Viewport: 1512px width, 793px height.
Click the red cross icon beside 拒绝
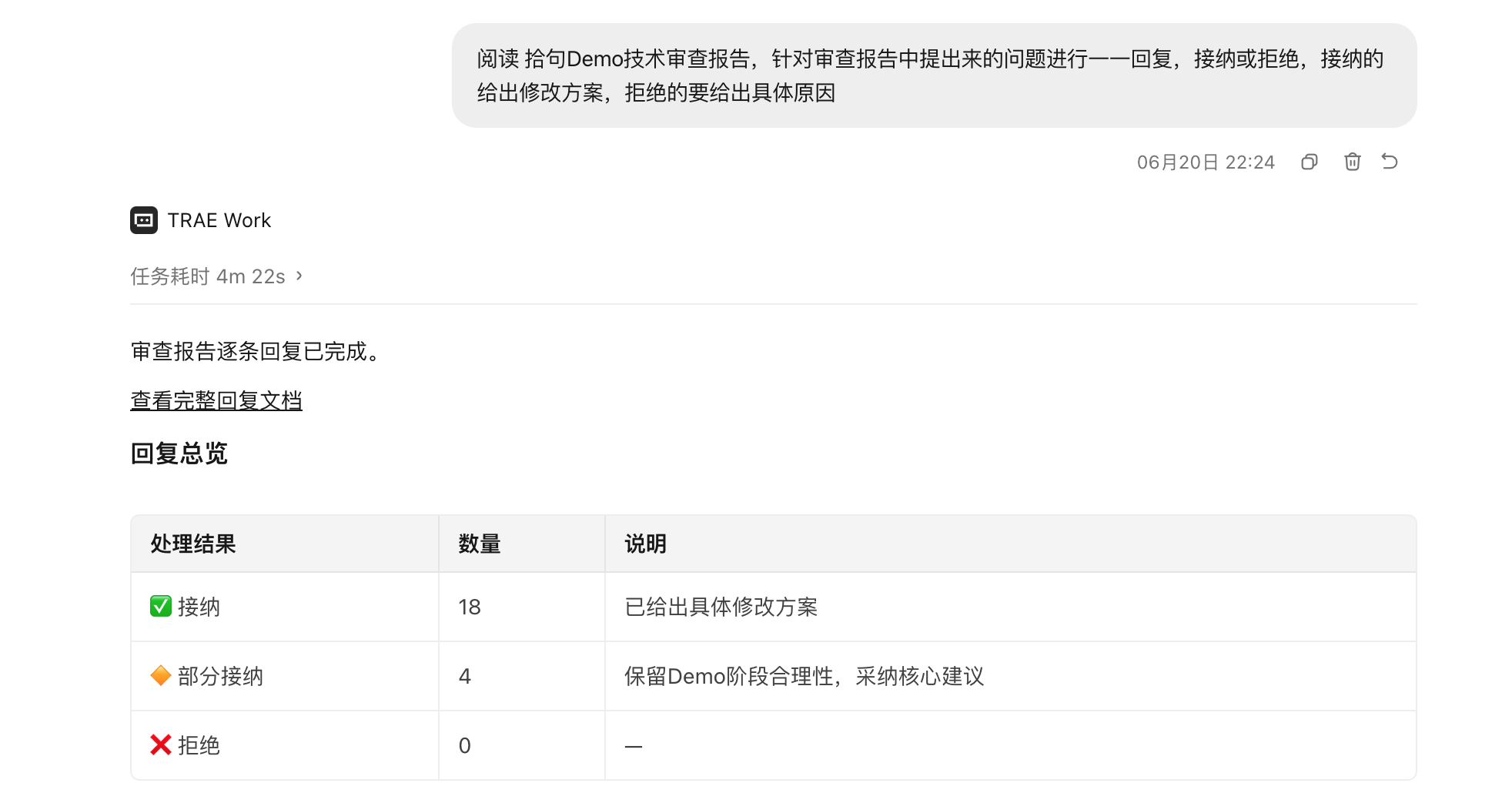tap(160, 745)
